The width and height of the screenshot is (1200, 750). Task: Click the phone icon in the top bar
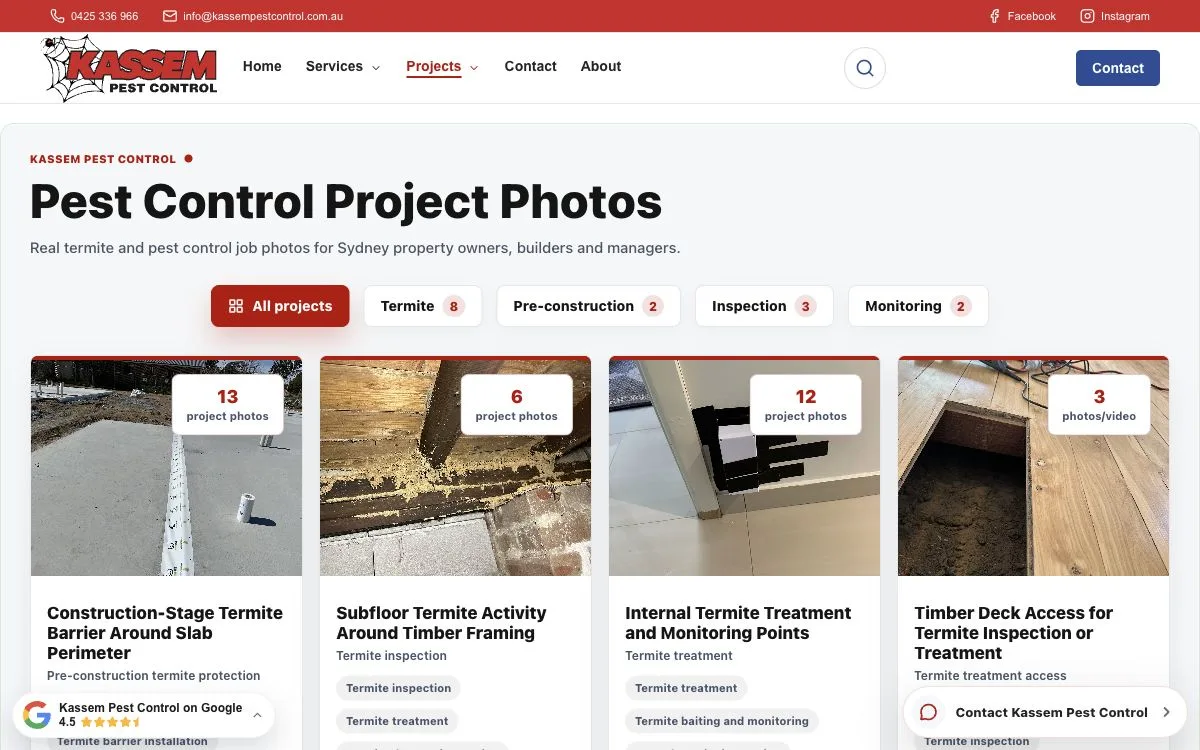point(57,16)
